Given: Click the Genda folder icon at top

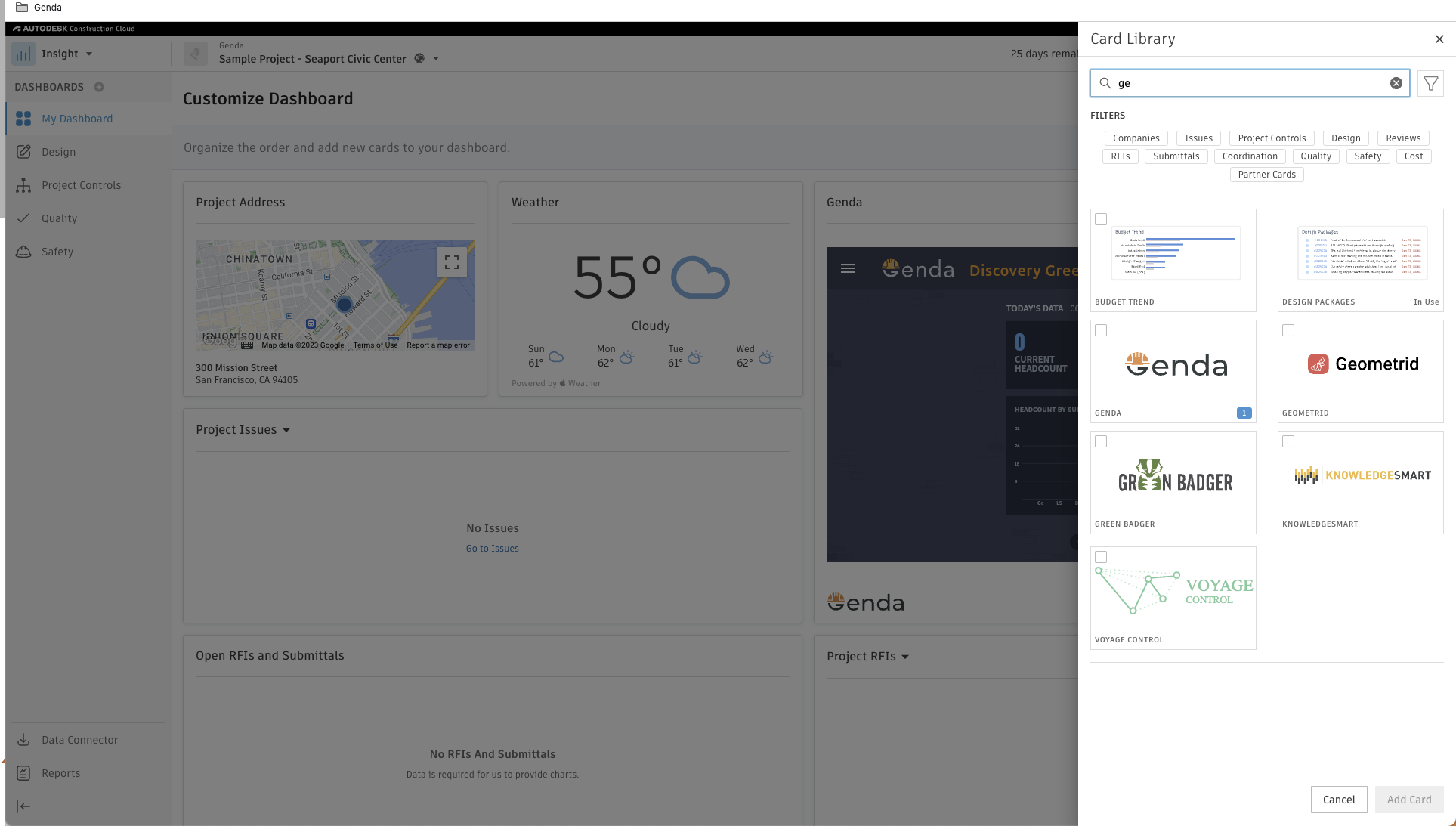Looking at the screenshot, I should coord(22,7).
